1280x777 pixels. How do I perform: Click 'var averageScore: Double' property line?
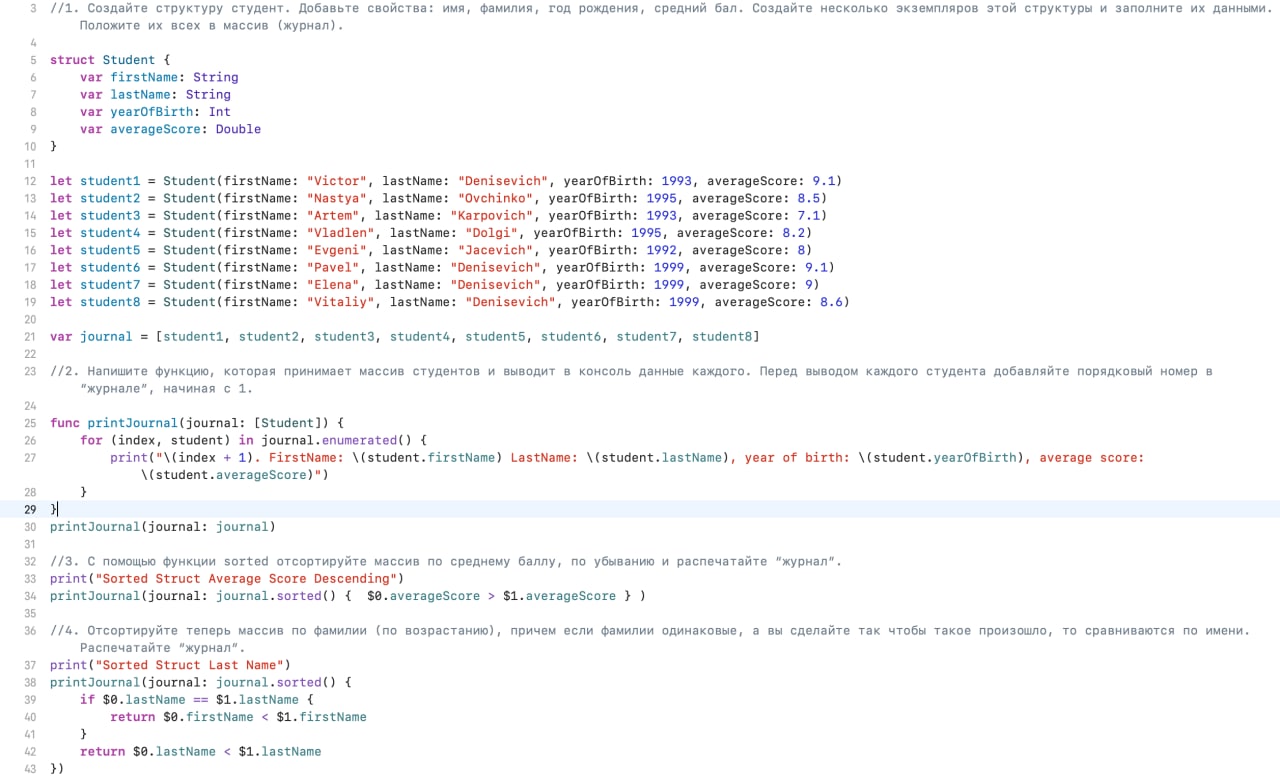[x=170, y=129]
